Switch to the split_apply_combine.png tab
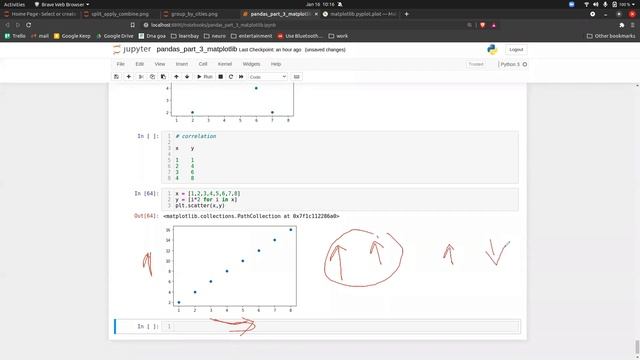This screenshot has width=640, height=360. coord(120,14)
